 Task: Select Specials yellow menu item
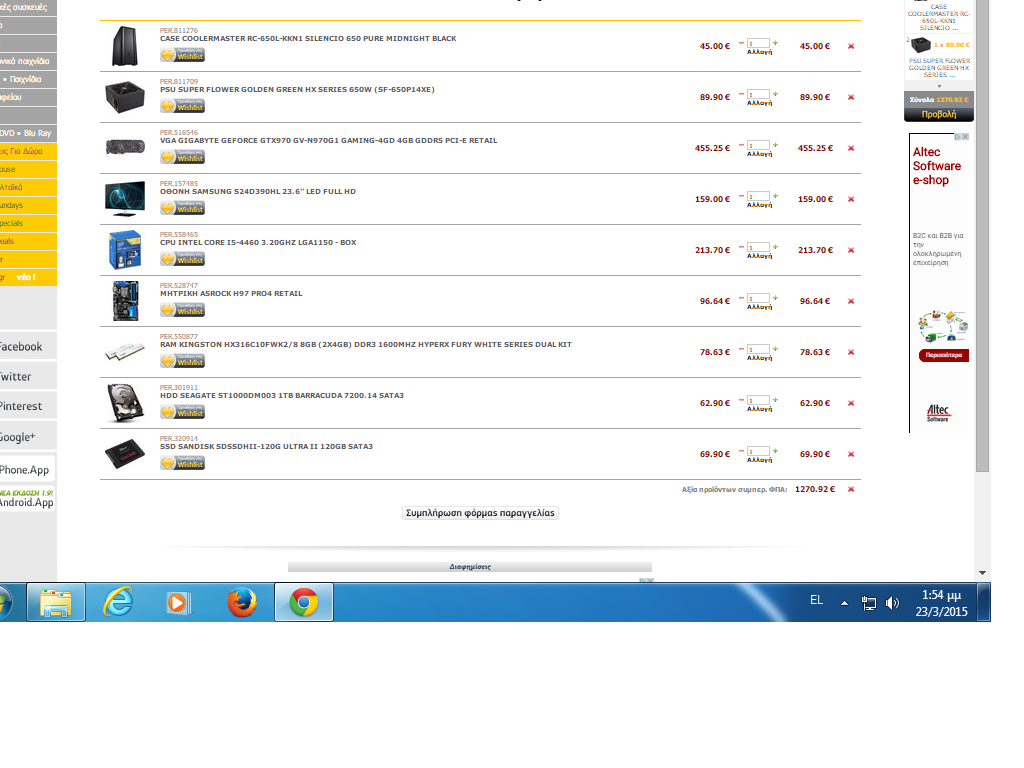[27, 223]
